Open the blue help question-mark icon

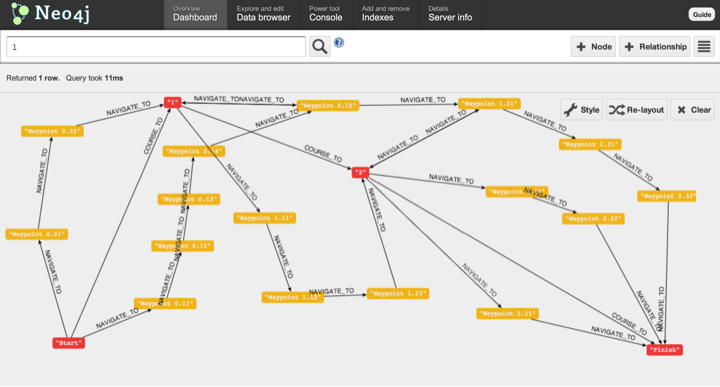[339, 42]
